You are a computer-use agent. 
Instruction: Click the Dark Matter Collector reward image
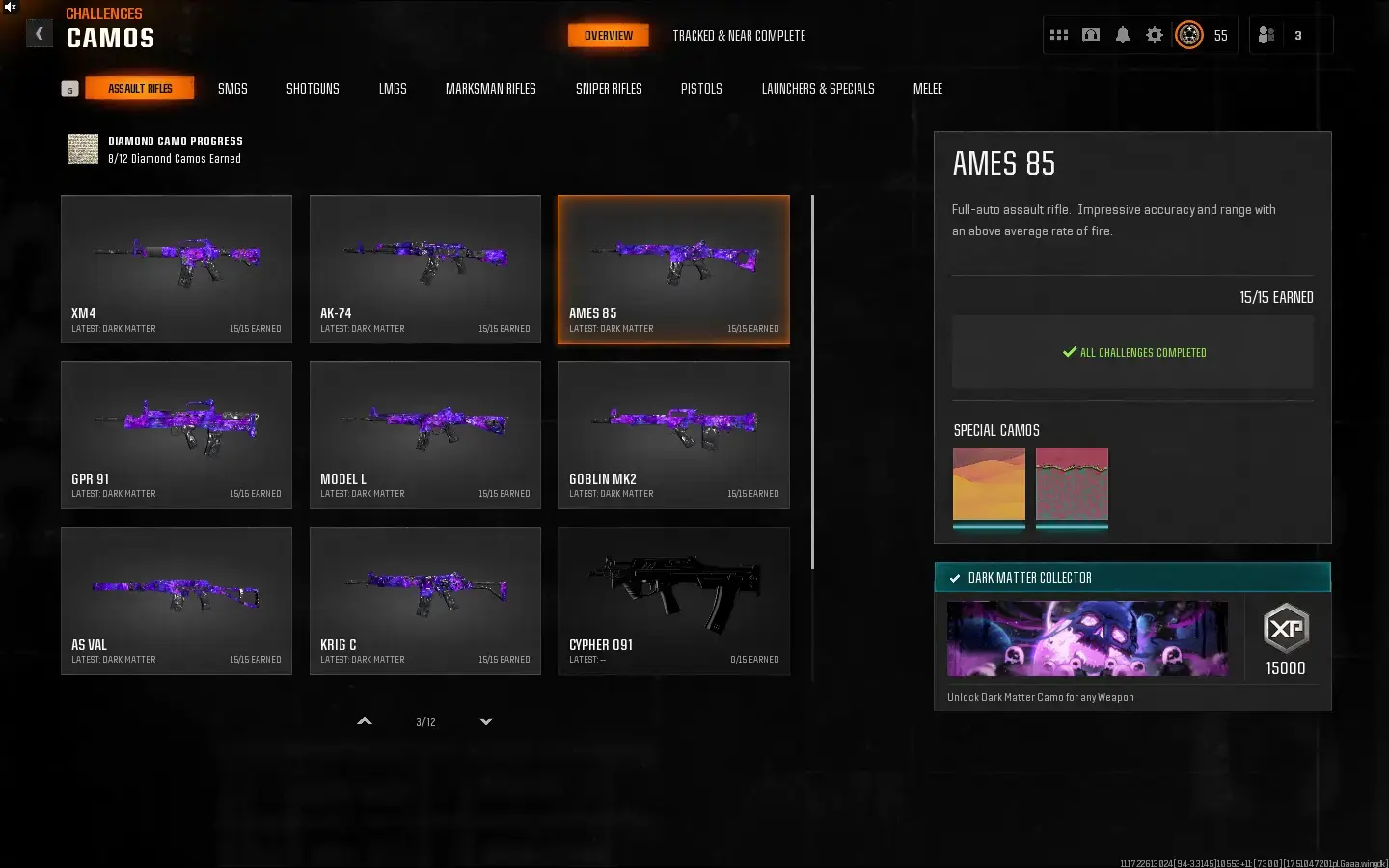coord(1087,638)
